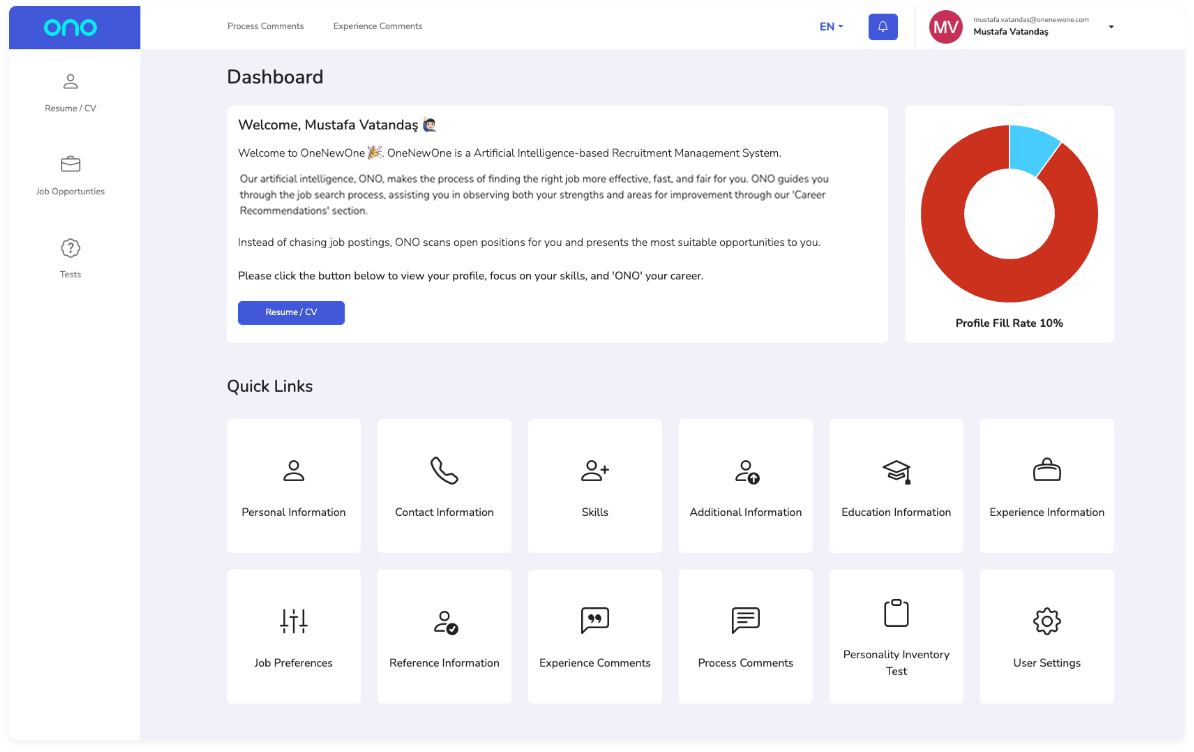The width and height of the screenshot is (1194, 752).
Task: Open Experience Comments quick link label
Action: pos(595,663)
